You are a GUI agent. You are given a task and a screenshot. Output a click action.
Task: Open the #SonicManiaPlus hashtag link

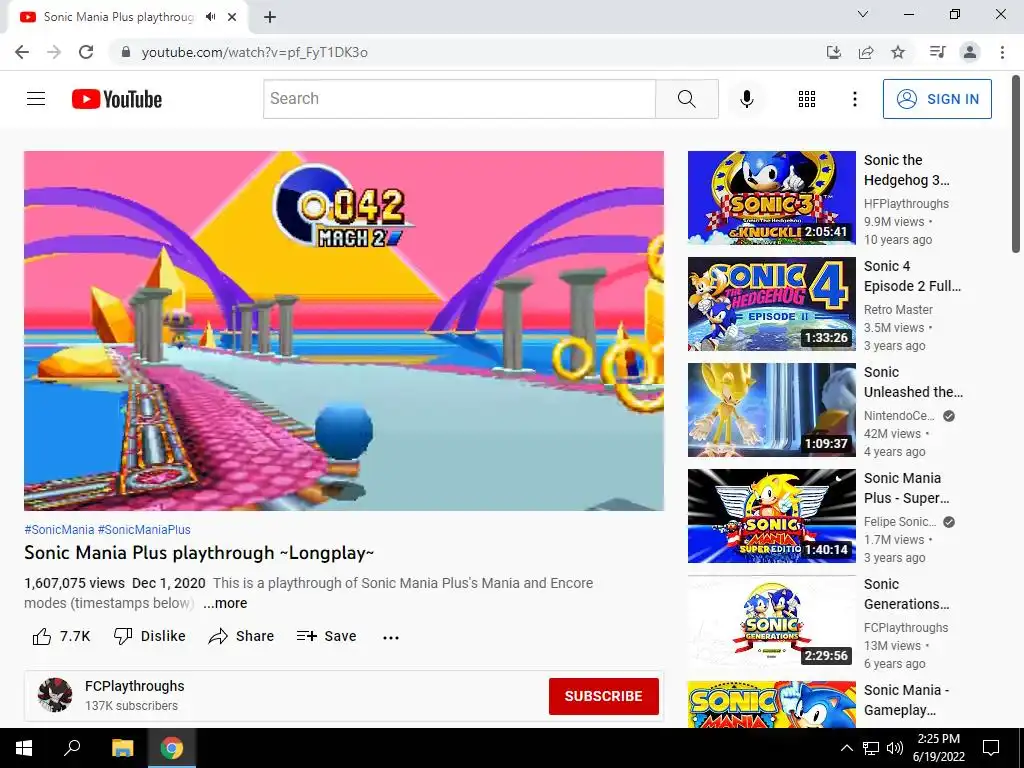(x=144, y=530)
